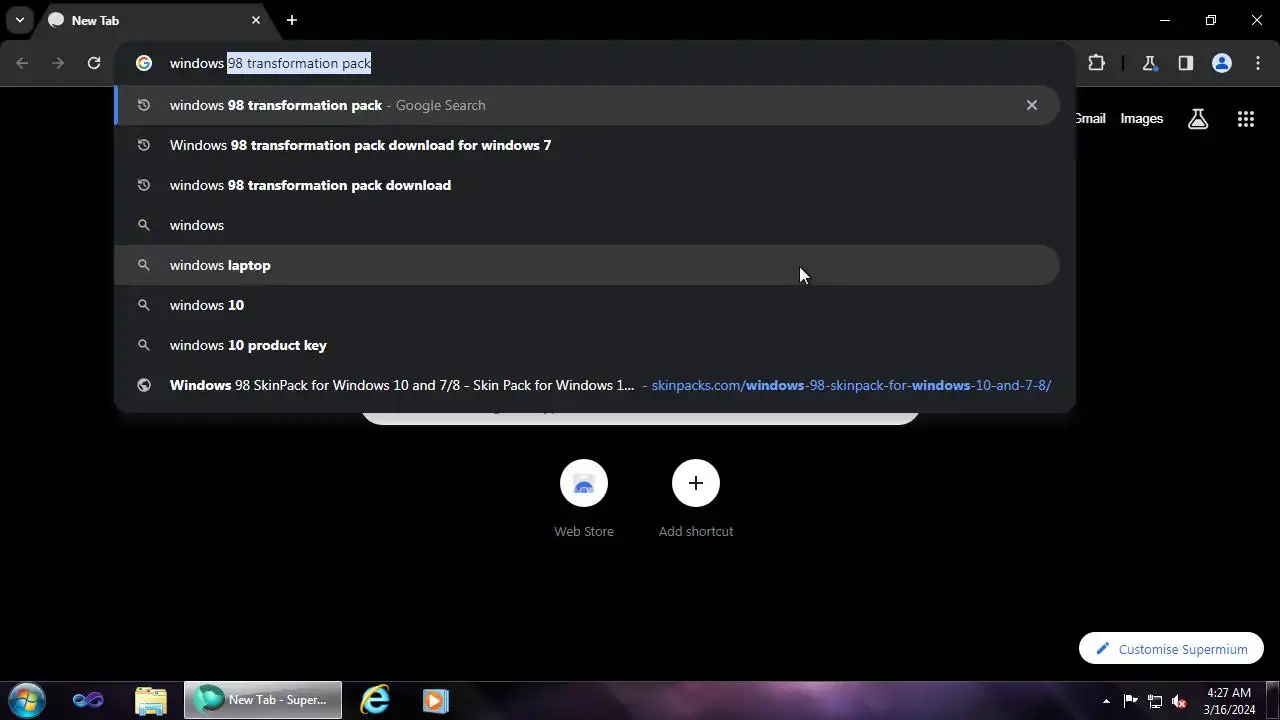Open the infinity icon app in taskbar

88,700
